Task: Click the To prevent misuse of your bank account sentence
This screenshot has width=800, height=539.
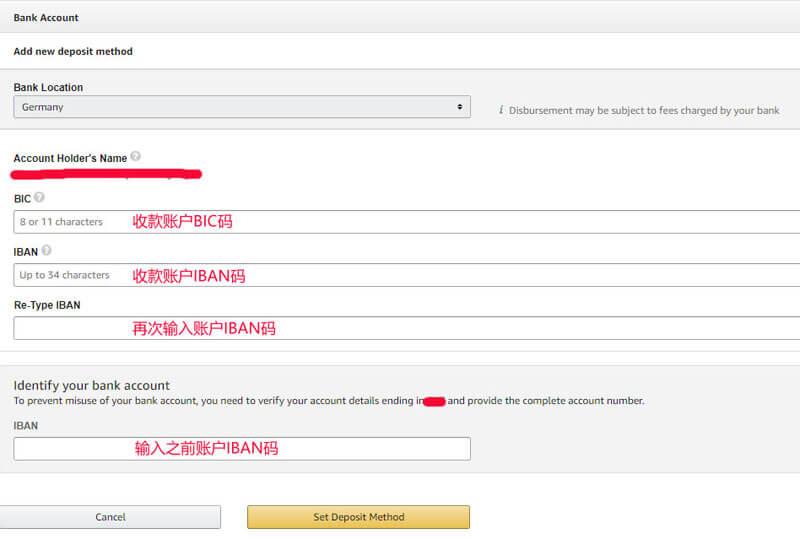Action: 329,401
